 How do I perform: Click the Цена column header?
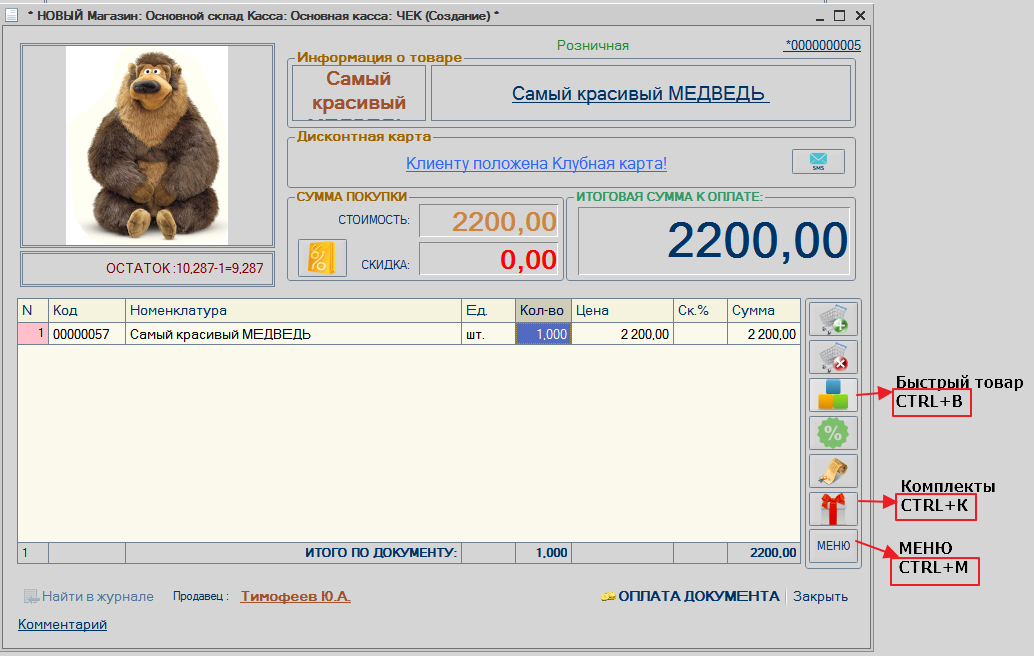click(x=623, y=311)
